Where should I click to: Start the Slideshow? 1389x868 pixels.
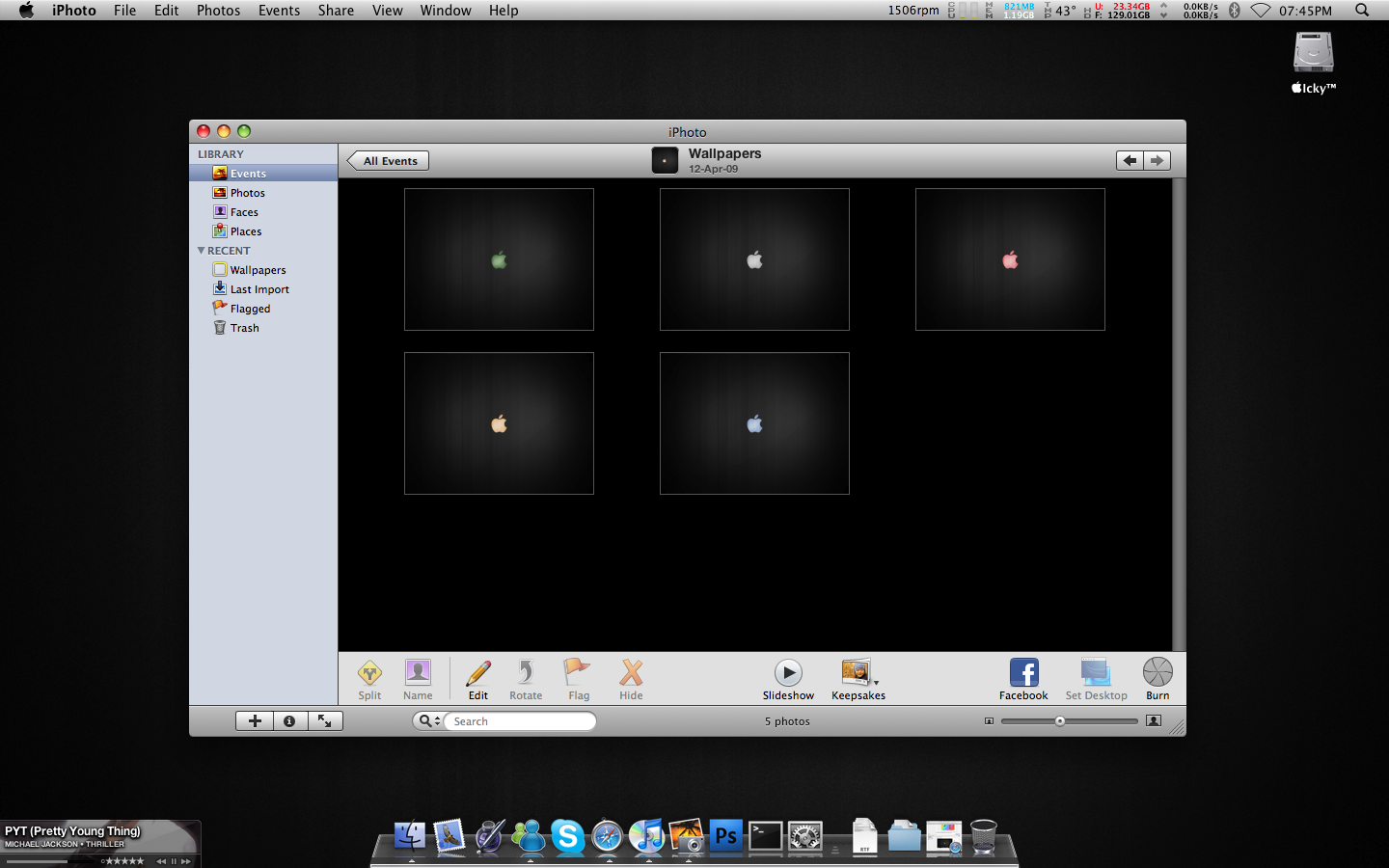point(788,679)
